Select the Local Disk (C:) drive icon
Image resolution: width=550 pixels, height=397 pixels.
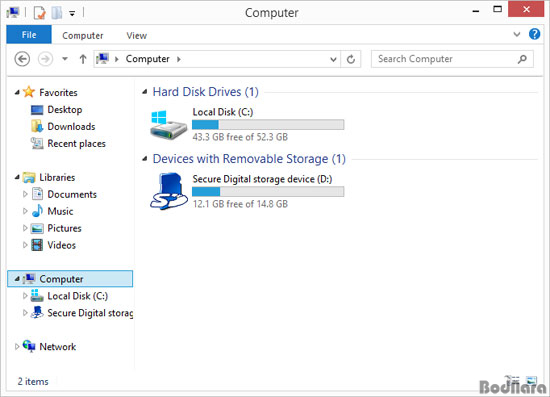coord(168,125)
